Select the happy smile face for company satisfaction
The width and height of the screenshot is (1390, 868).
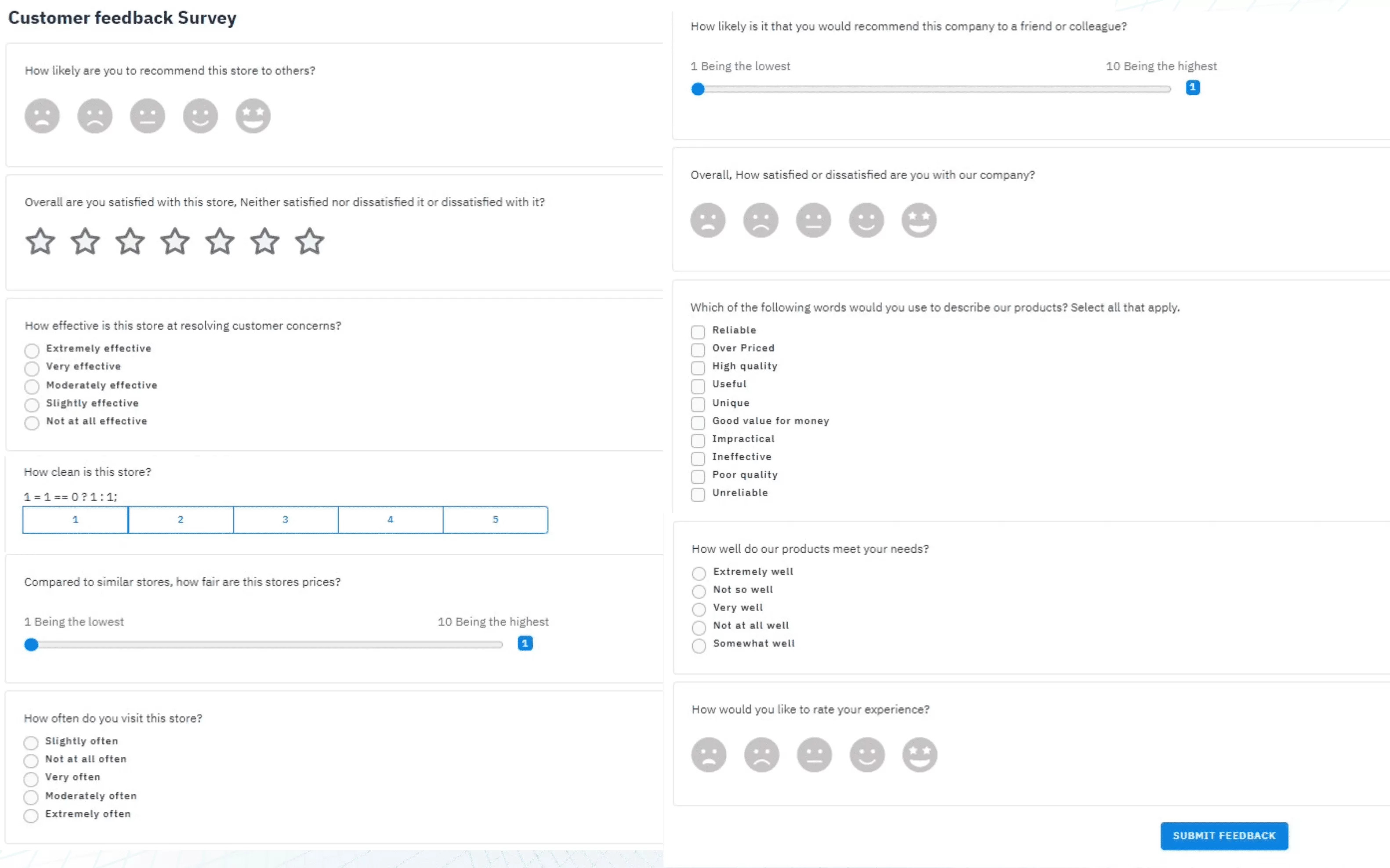866,220
